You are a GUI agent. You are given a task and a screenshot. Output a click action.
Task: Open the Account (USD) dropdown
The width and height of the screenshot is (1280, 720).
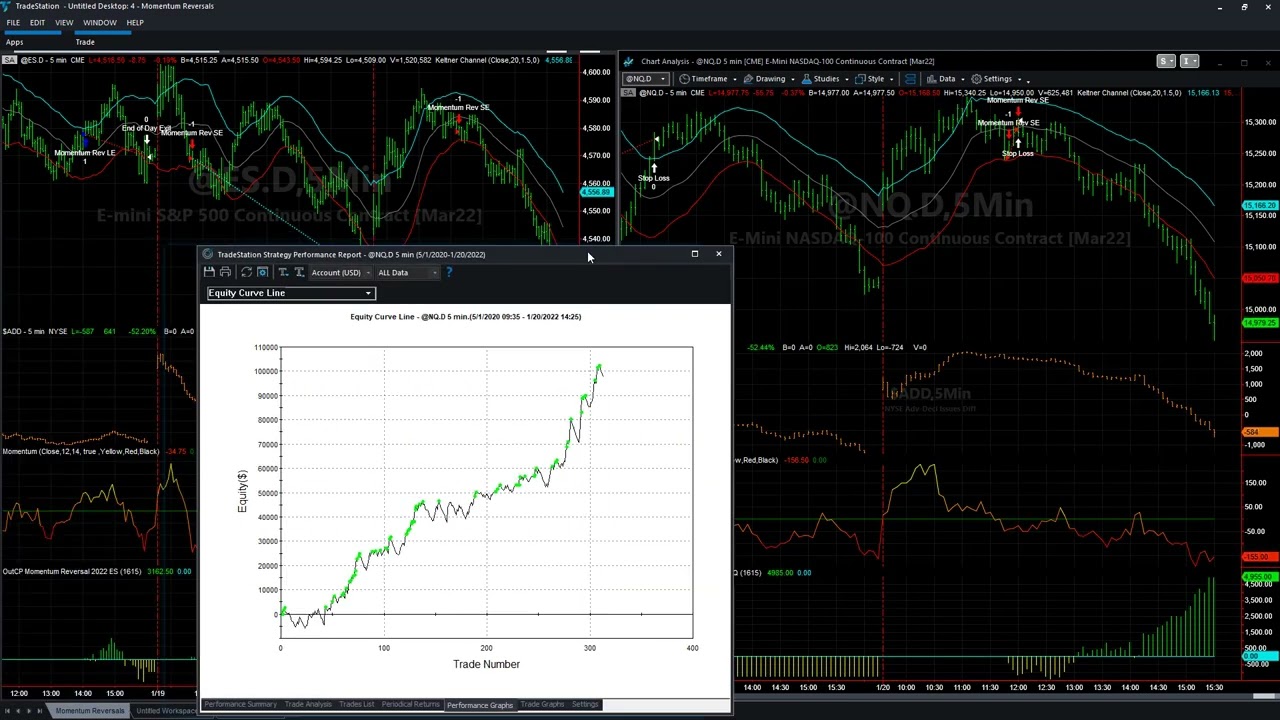pos(341,273)
